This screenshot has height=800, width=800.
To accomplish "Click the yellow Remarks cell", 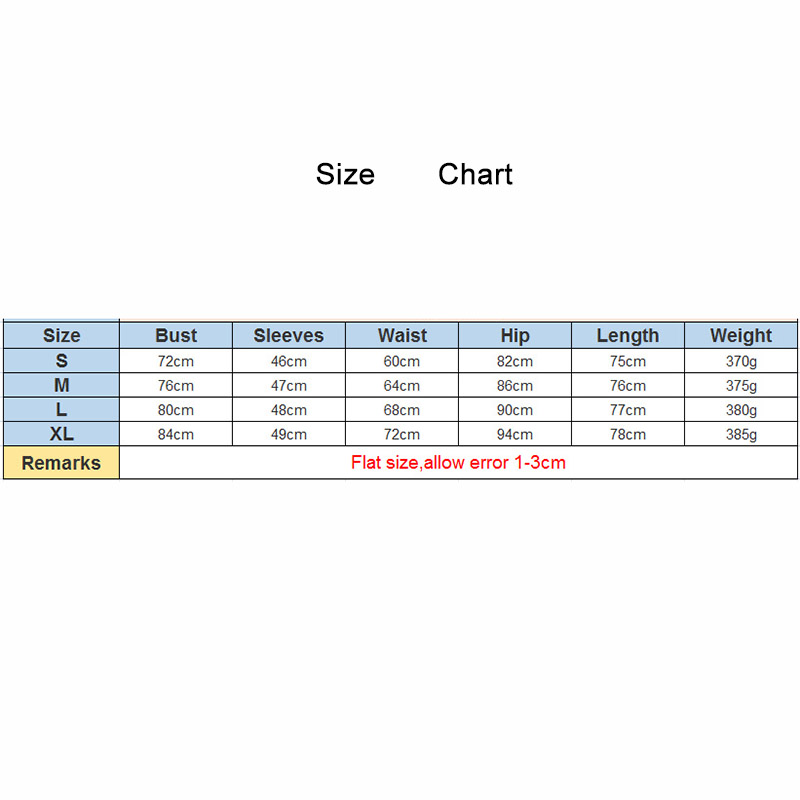I will [x=61, y=463].
